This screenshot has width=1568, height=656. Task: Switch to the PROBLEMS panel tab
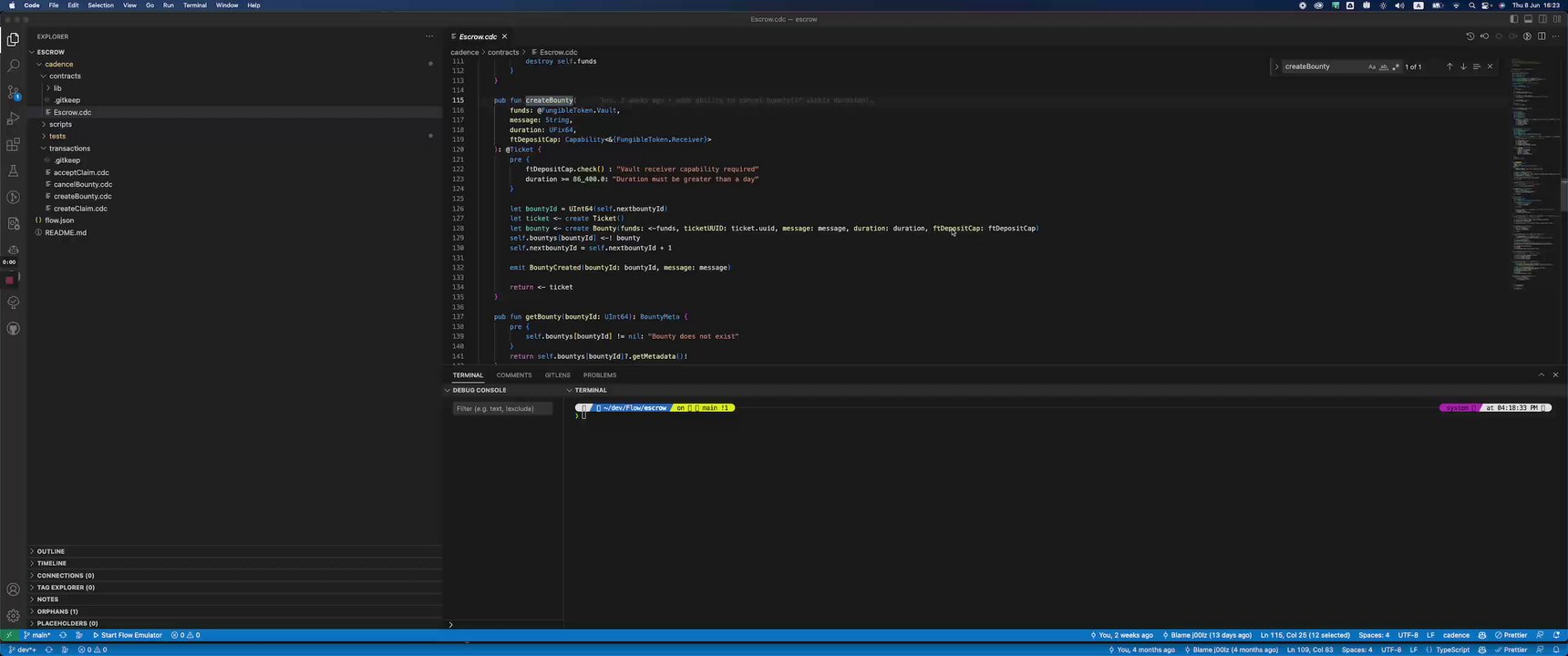pos(599,375)
